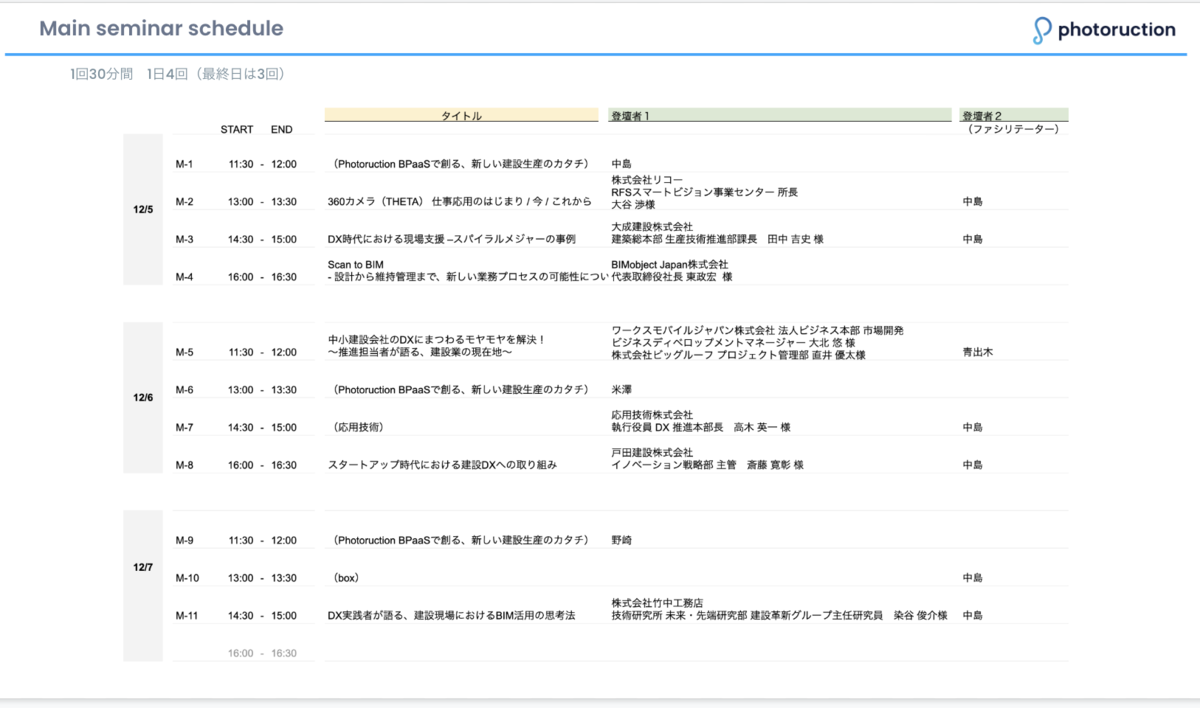Click the "（応用技術）" title in M-7
1200x708 pixels.
tap(358, 428)
